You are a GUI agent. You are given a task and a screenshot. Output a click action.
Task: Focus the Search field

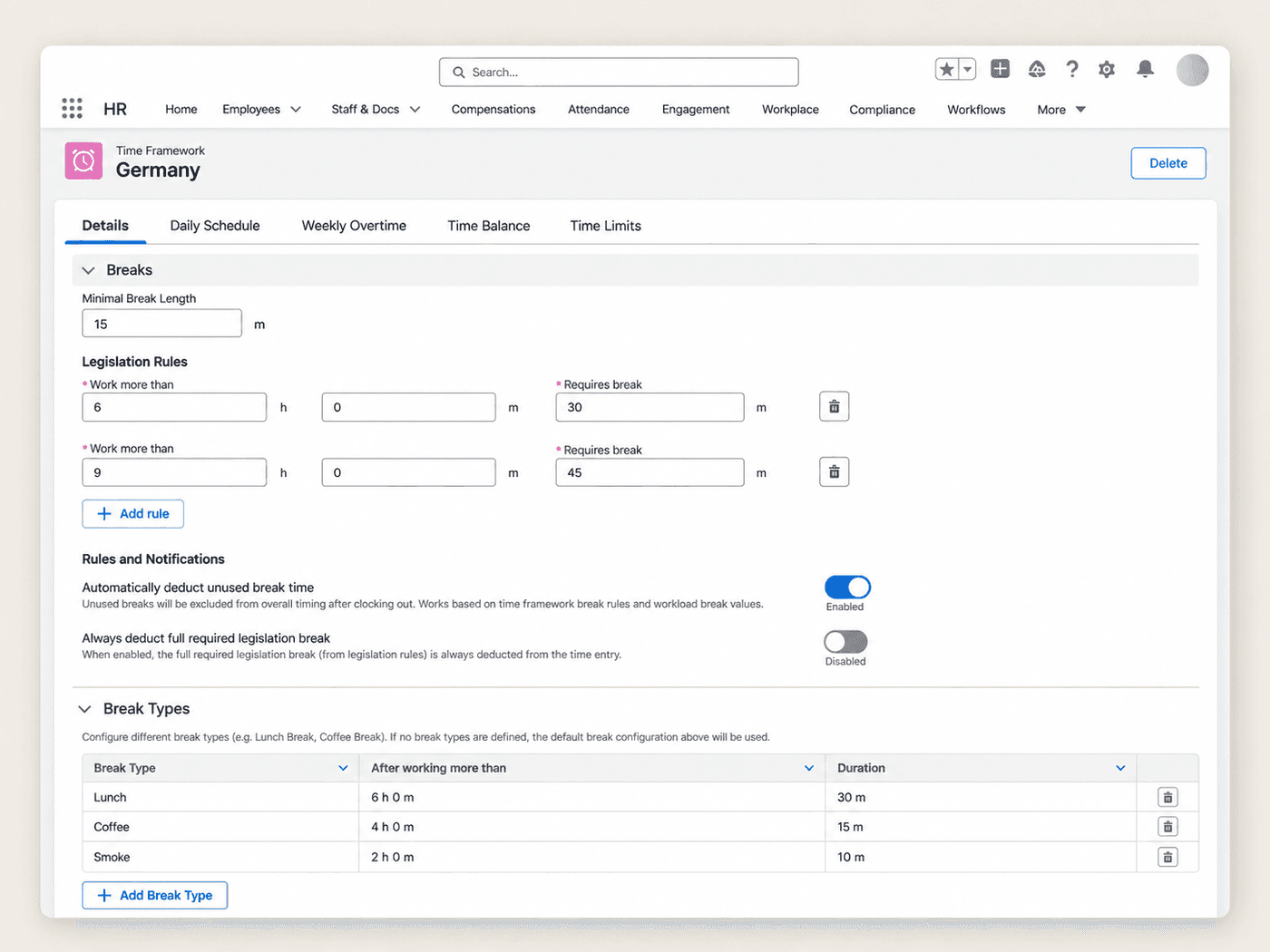coord(619,73)
